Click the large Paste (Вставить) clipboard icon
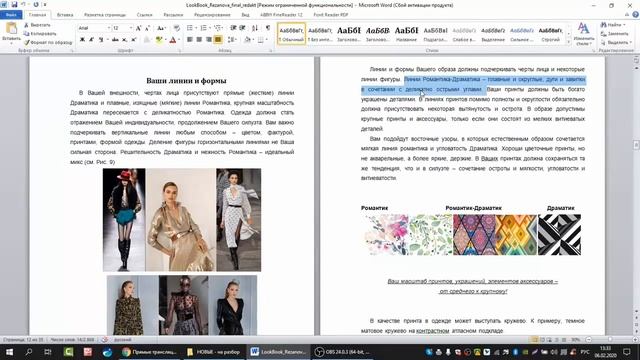Viewport: 640px width, 360px height. point(11,29)
